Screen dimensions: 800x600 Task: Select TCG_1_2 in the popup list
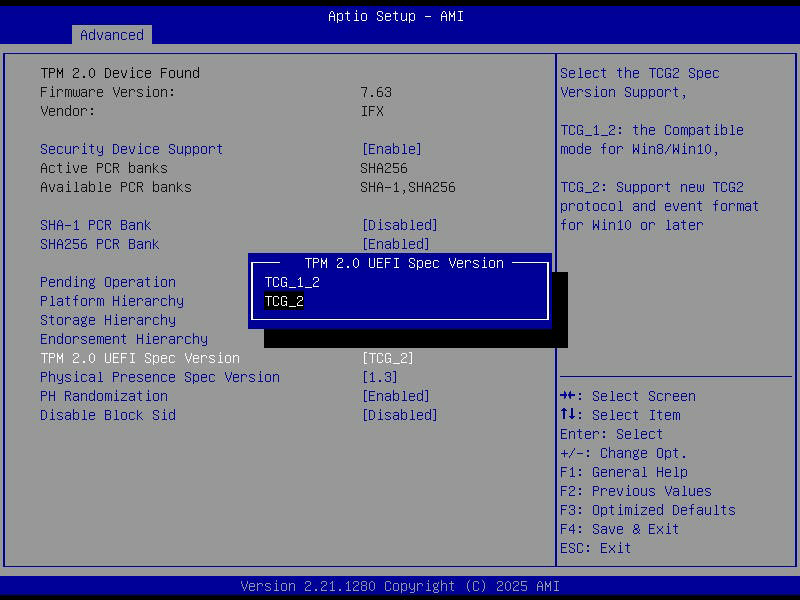[x=292, y=282]
